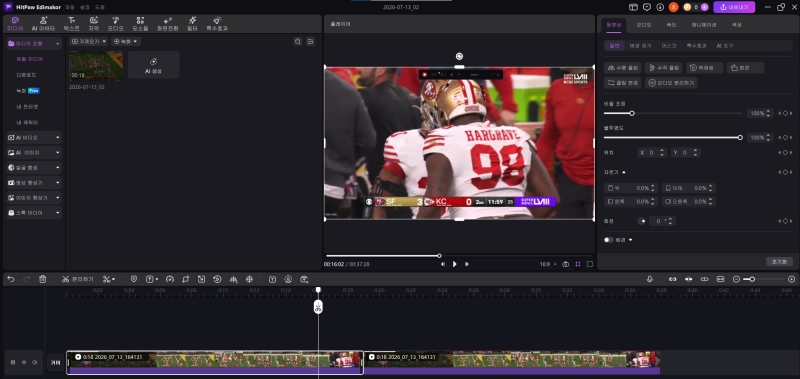Expand the AI Image sidebar section
Image resolution: width=800 pixels, height=379 pixels.
34,153
